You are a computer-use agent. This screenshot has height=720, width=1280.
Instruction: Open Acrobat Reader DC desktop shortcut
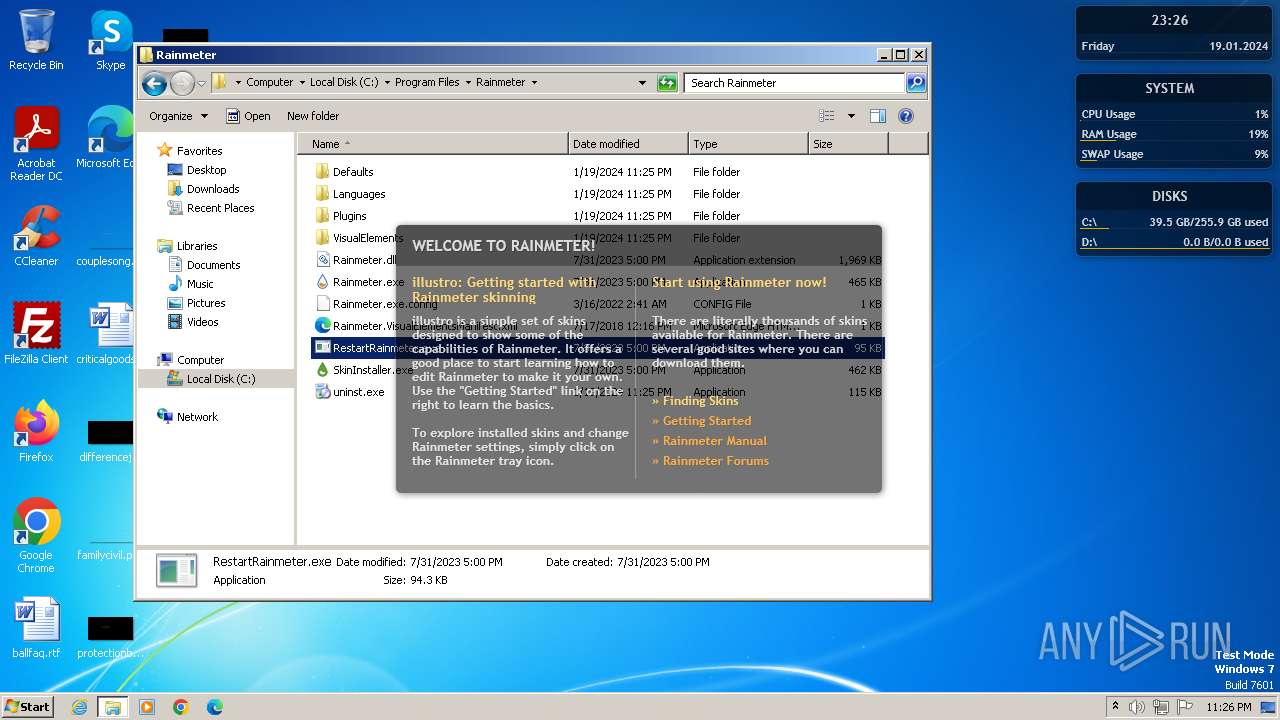[x=36, y=143]
